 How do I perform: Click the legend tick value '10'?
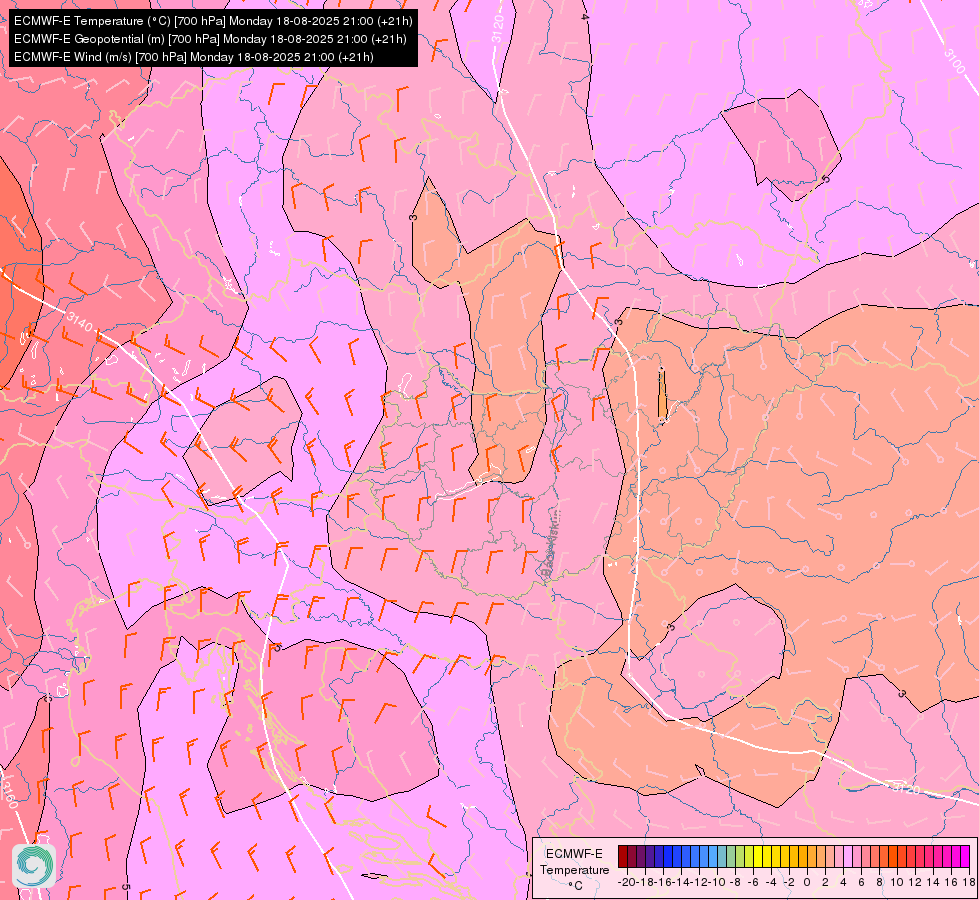(897, 883)
